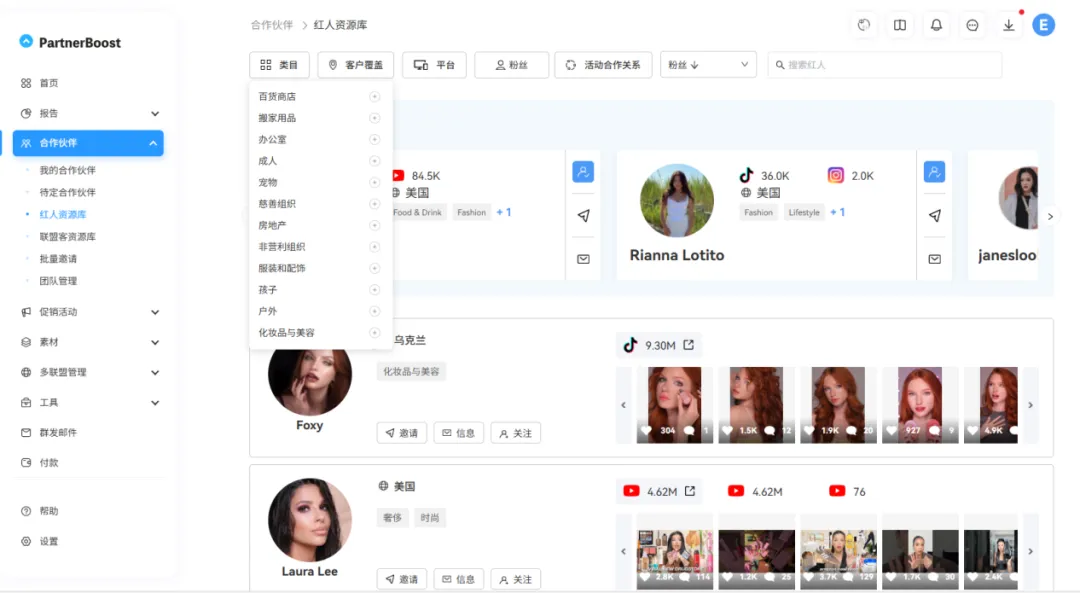
Task: Click the 搜索红人 search field
Action: click(x=885, y=65)
